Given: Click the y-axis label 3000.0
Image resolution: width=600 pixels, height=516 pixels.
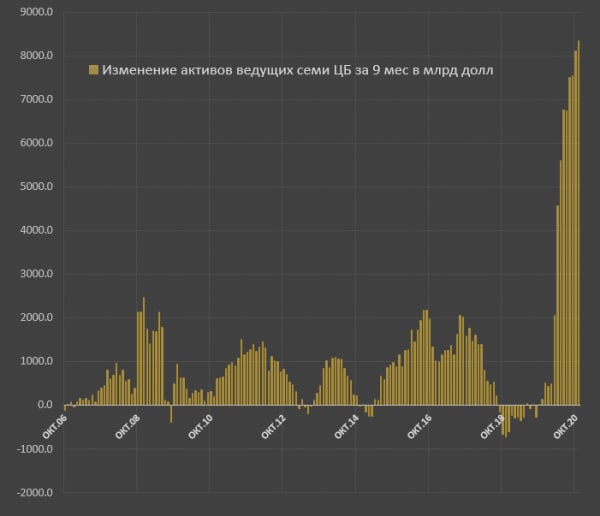Looking at the screenshot, I should click(36, 274).
